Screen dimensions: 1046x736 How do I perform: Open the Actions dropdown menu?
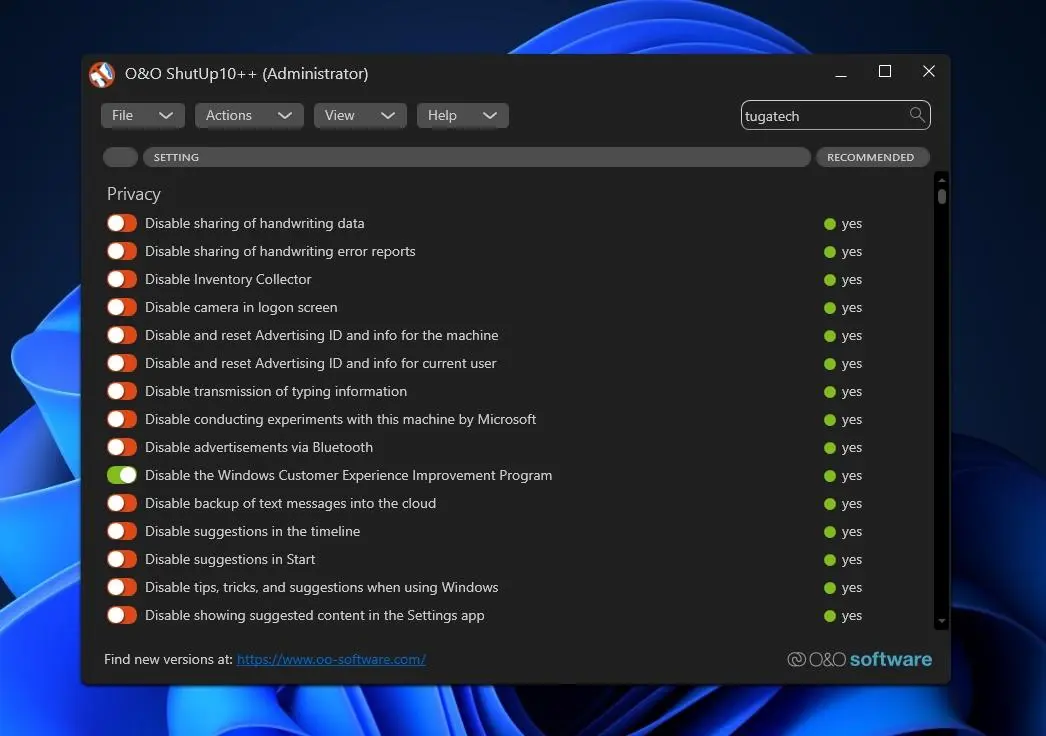pos(249,115)
